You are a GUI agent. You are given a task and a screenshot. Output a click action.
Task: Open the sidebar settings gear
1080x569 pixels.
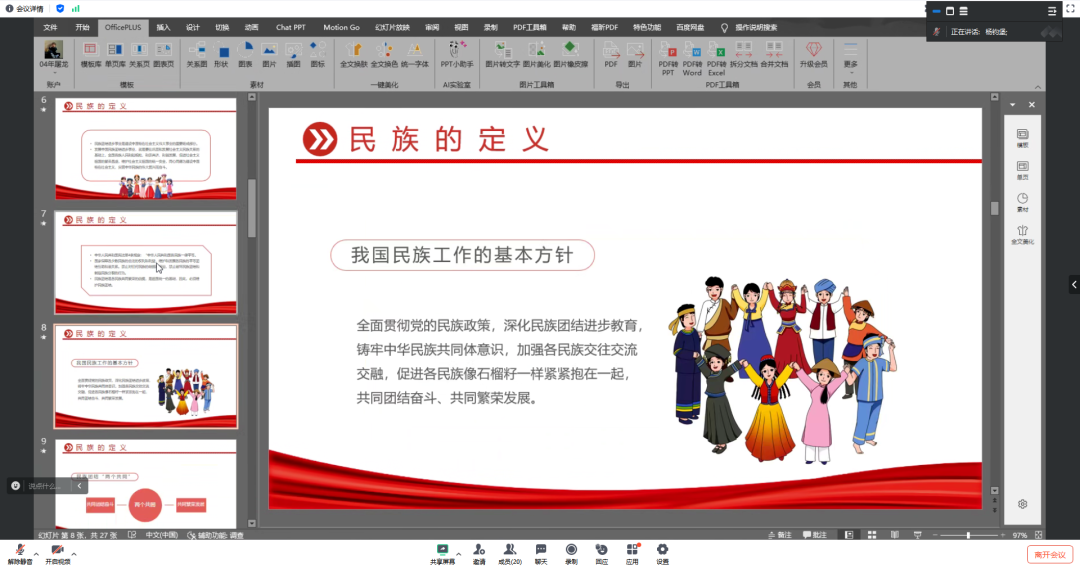(1022, 504)
